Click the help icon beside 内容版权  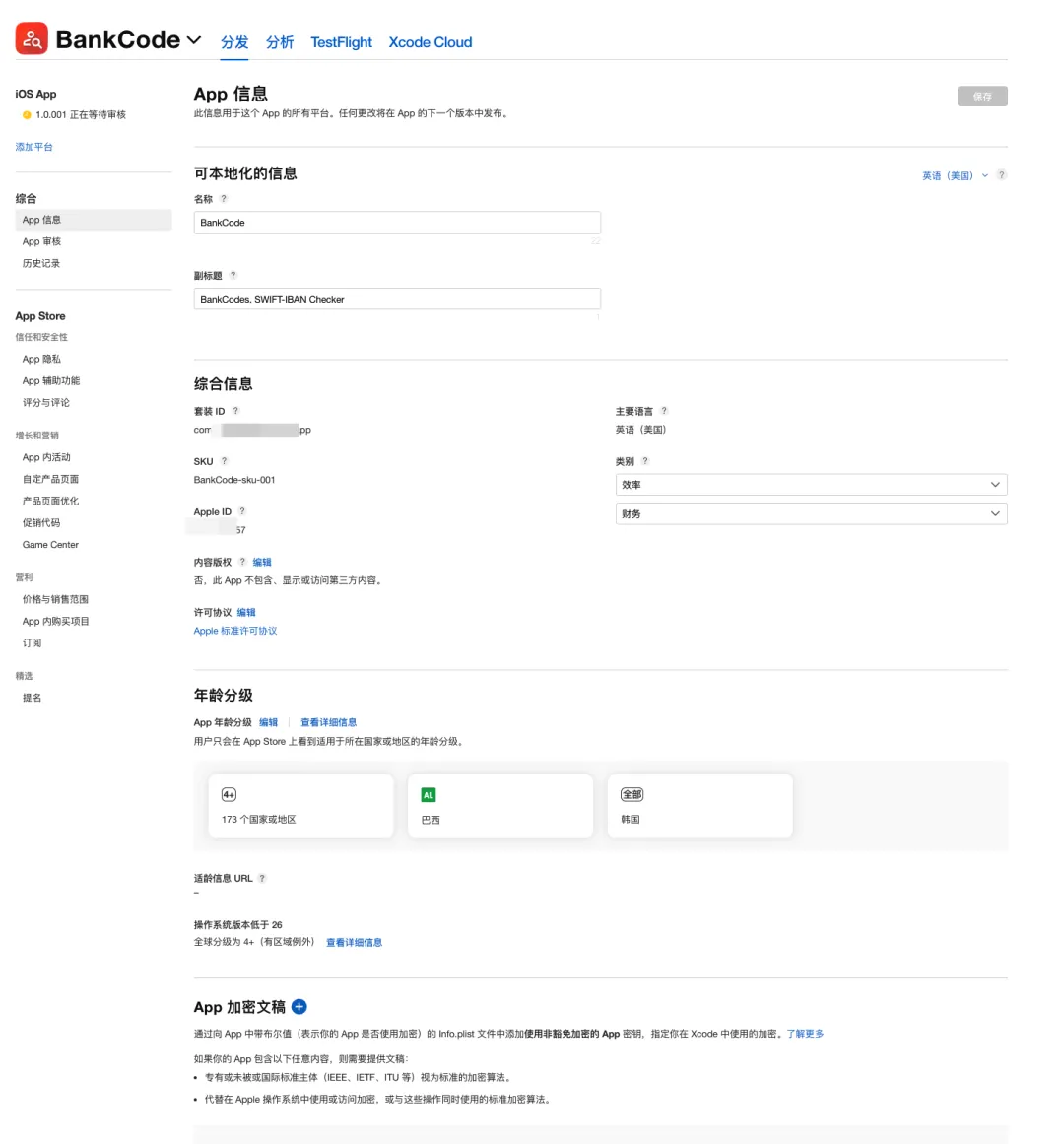242,562
